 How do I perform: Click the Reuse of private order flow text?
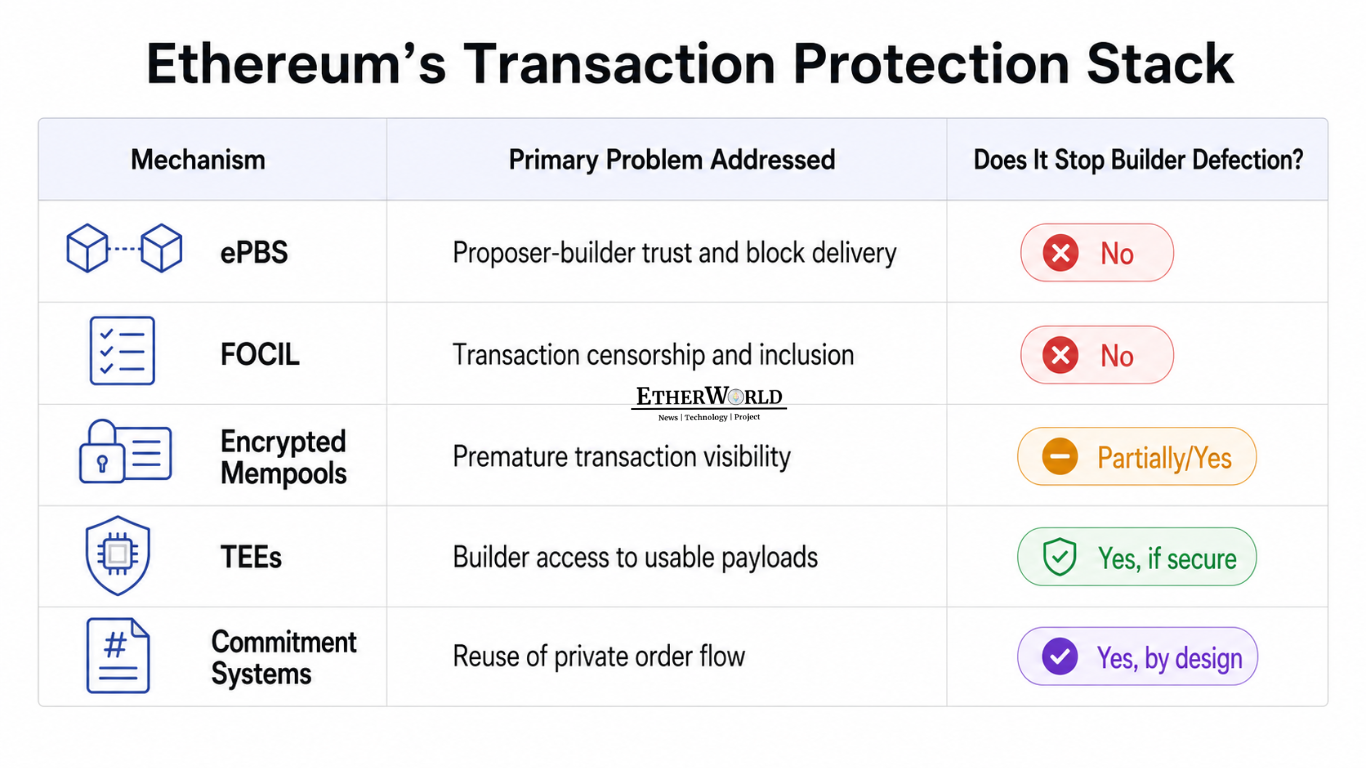pyautogui.click(x=599, y=657)
